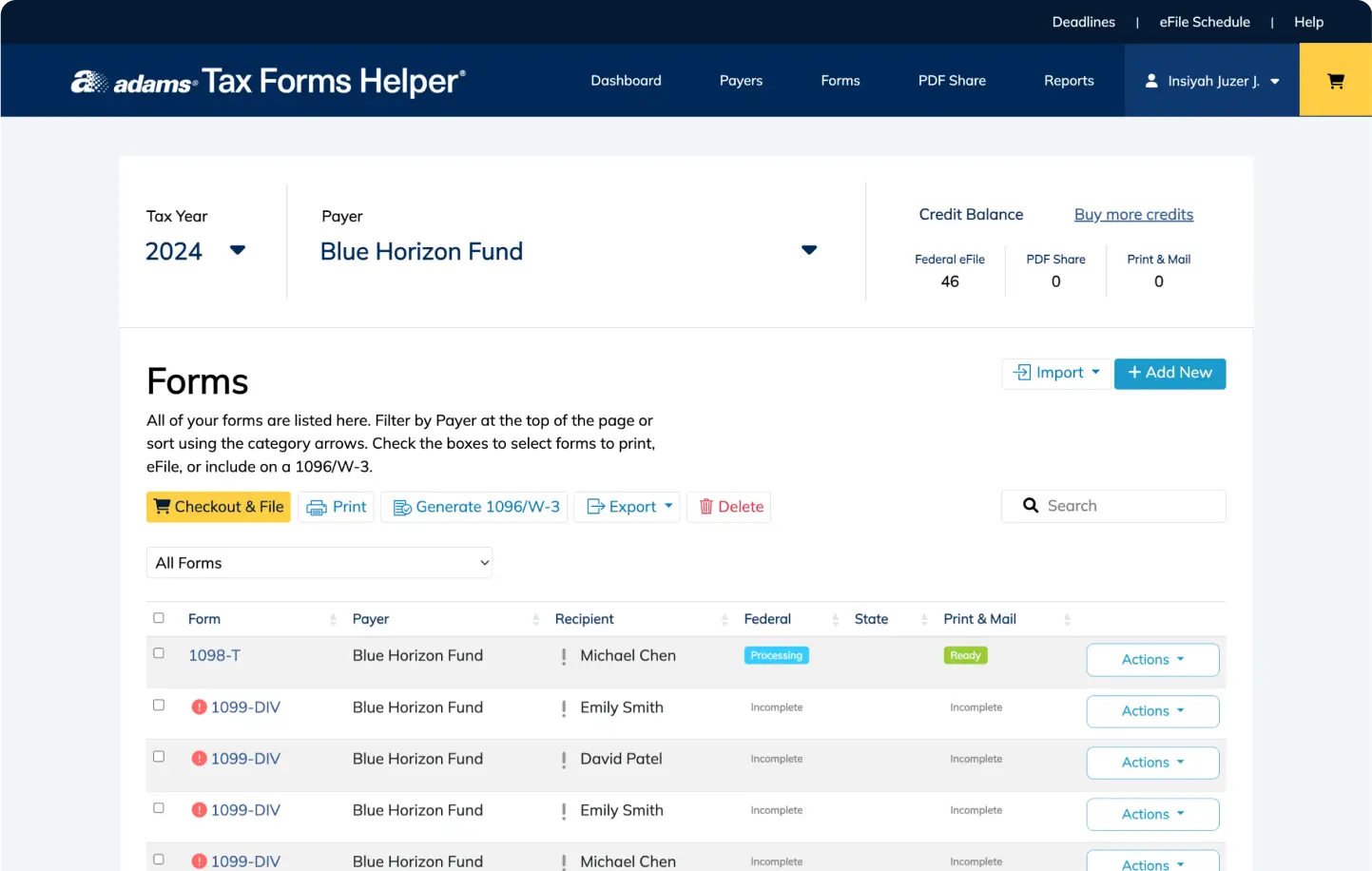The image size is (1372, 871).
Task: Open the Forms menu item
Action: tap(841, 81)
